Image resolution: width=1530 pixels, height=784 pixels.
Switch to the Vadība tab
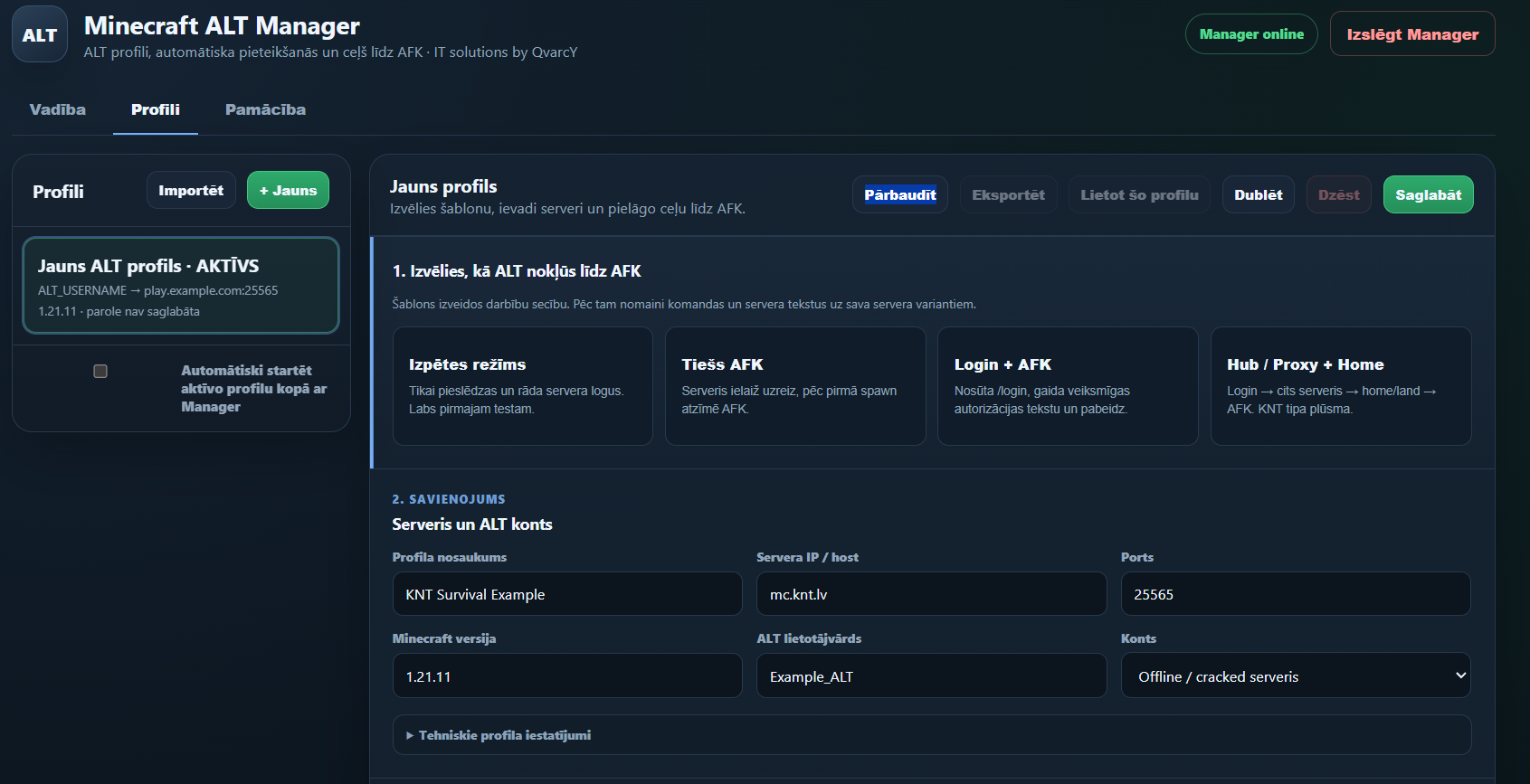(x=58, y=109)
